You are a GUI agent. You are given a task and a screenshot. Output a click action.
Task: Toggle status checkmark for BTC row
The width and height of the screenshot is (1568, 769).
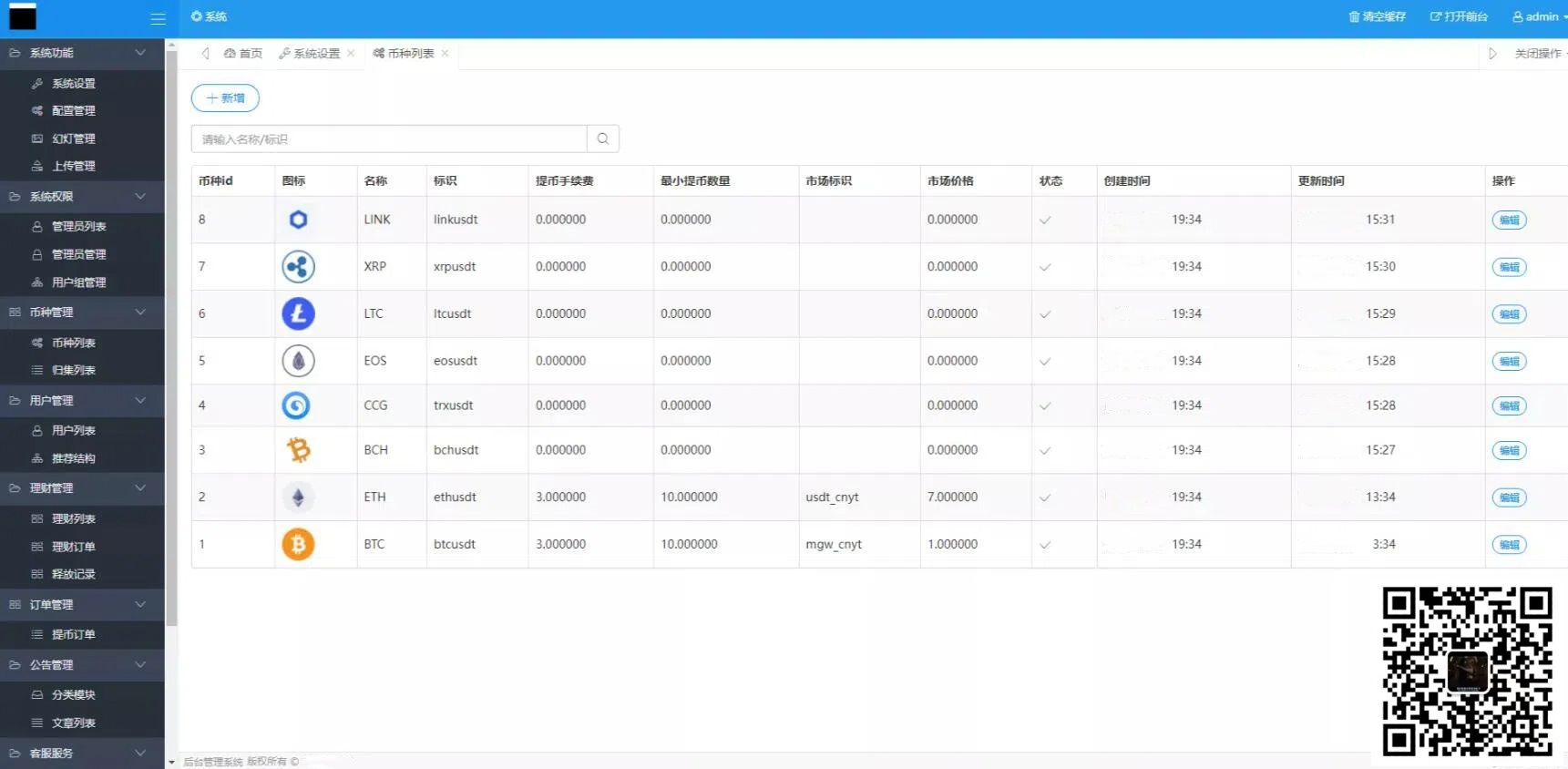[x=1045, y=545]
